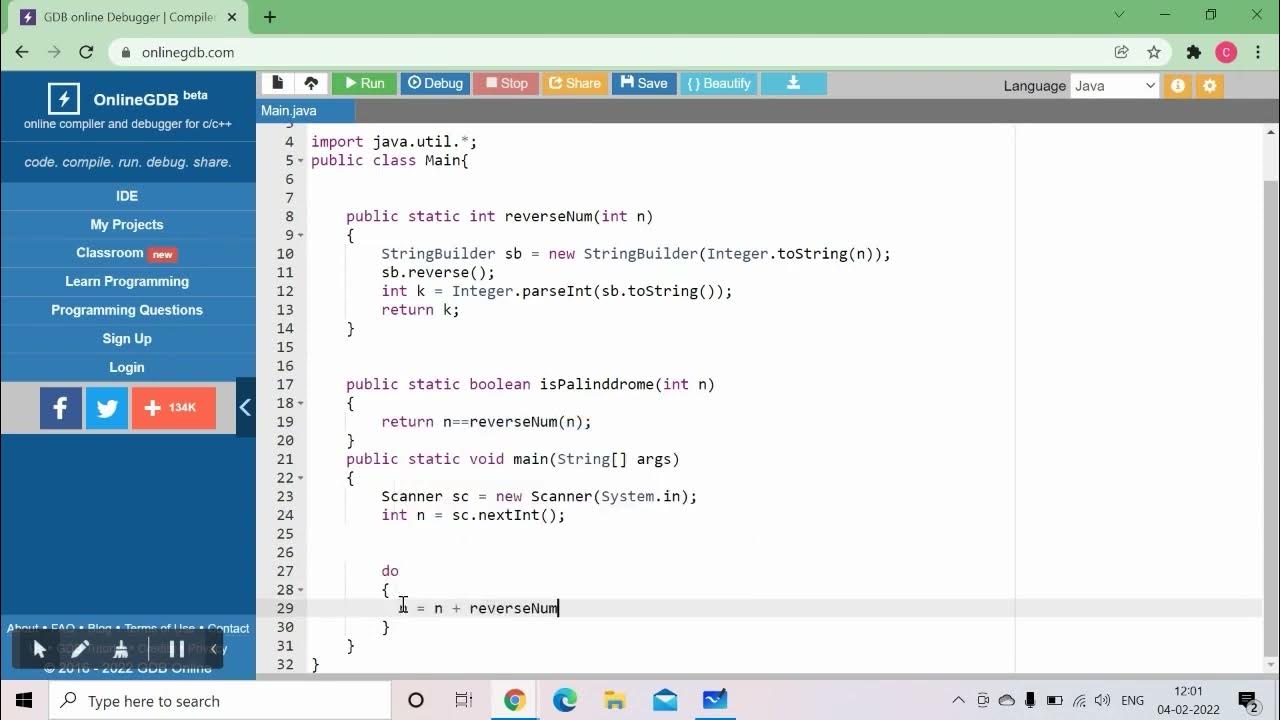Fold code at line 18 arrow
The image size is (1280, 720).
[301, 404]
